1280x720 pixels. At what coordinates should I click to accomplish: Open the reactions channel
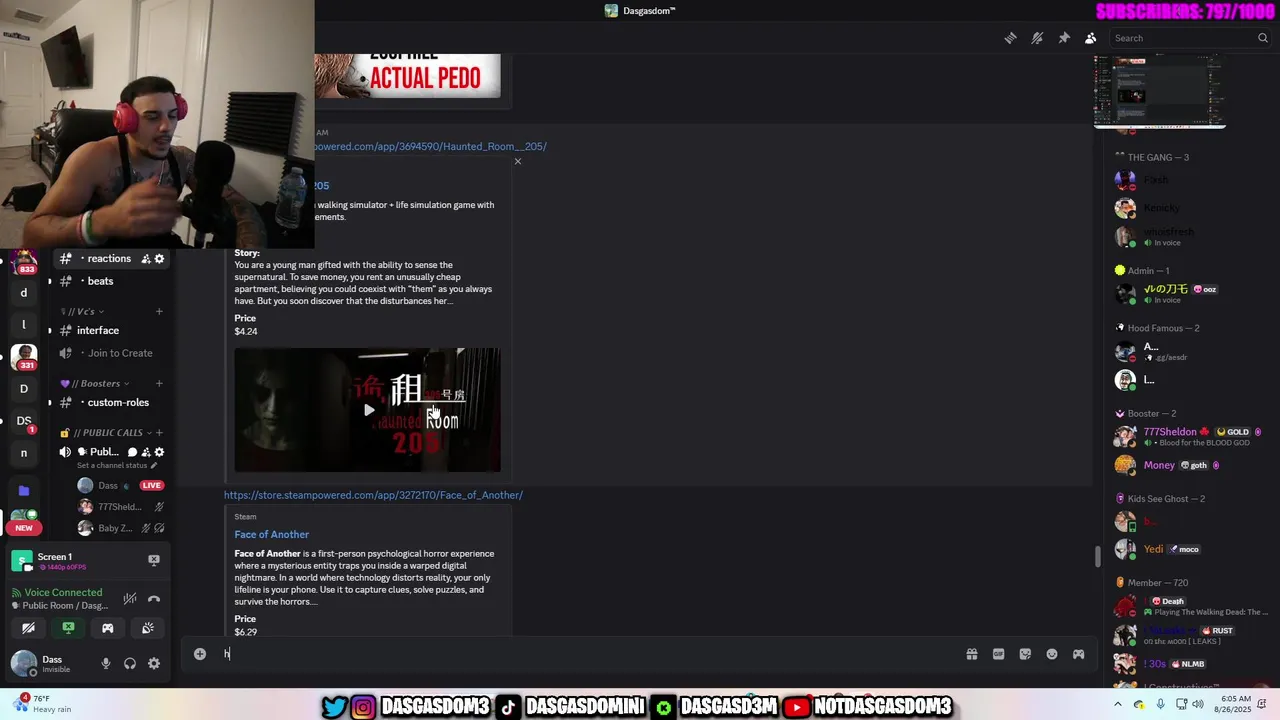click(109, 258)
